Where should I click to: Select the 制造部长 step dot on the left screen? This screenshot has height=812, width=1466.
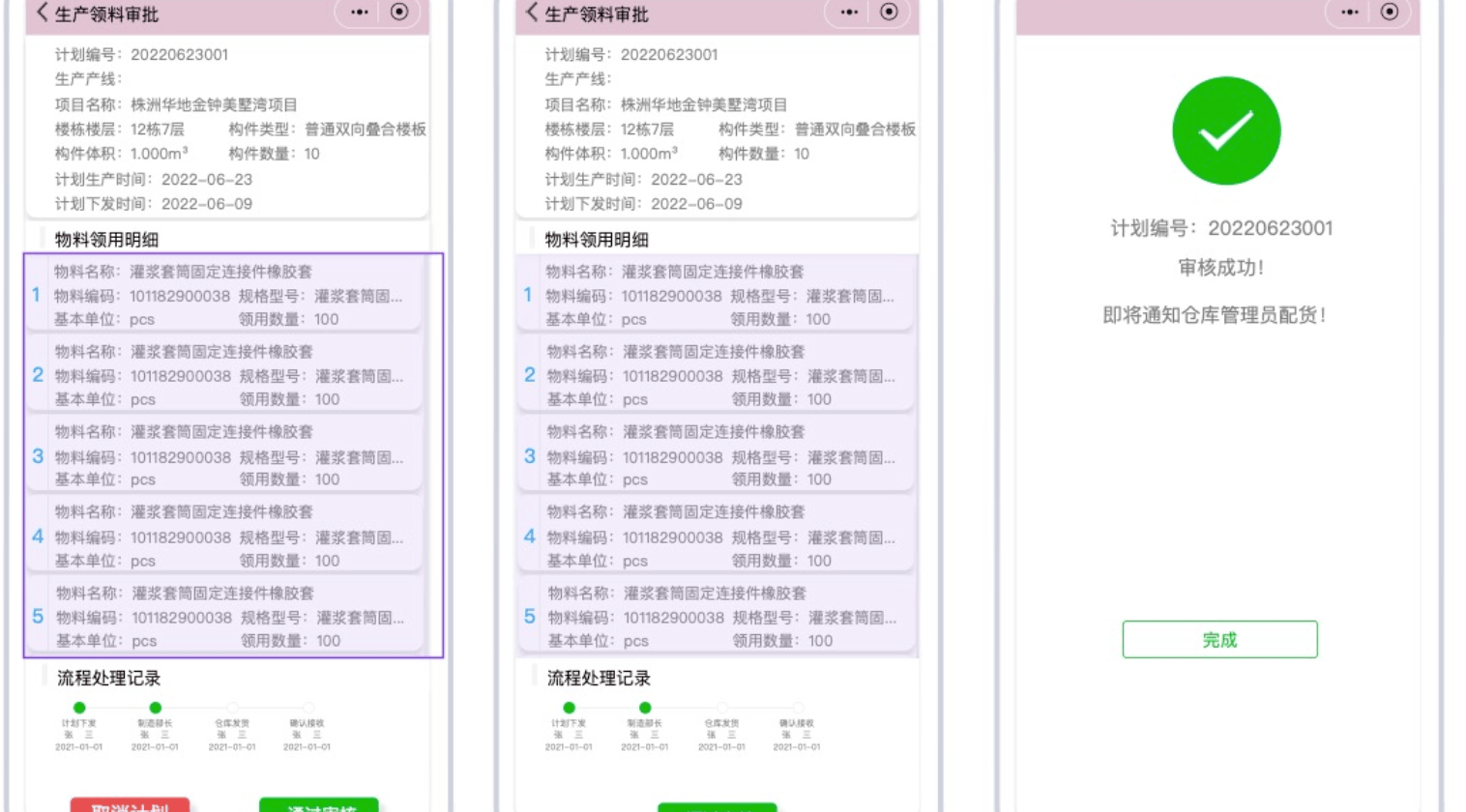pos(155,708)
